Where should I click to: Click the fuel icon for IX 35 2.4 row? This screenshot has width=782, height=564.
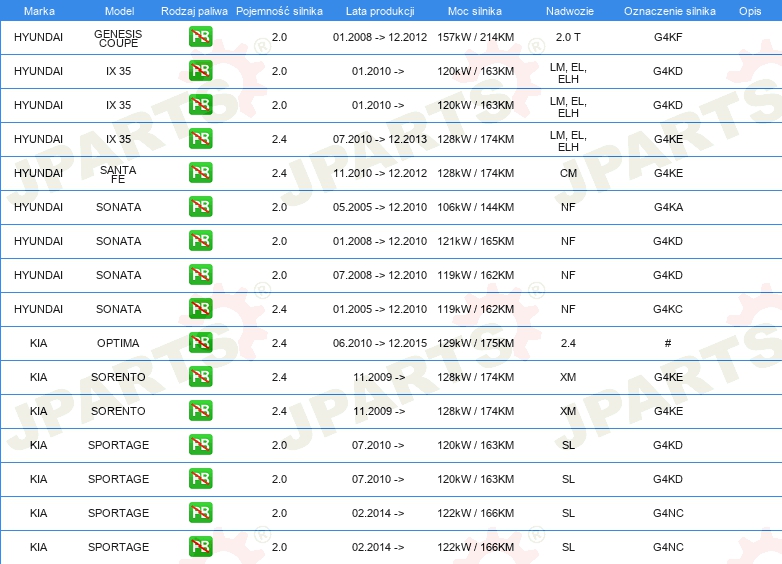(200, 139)
